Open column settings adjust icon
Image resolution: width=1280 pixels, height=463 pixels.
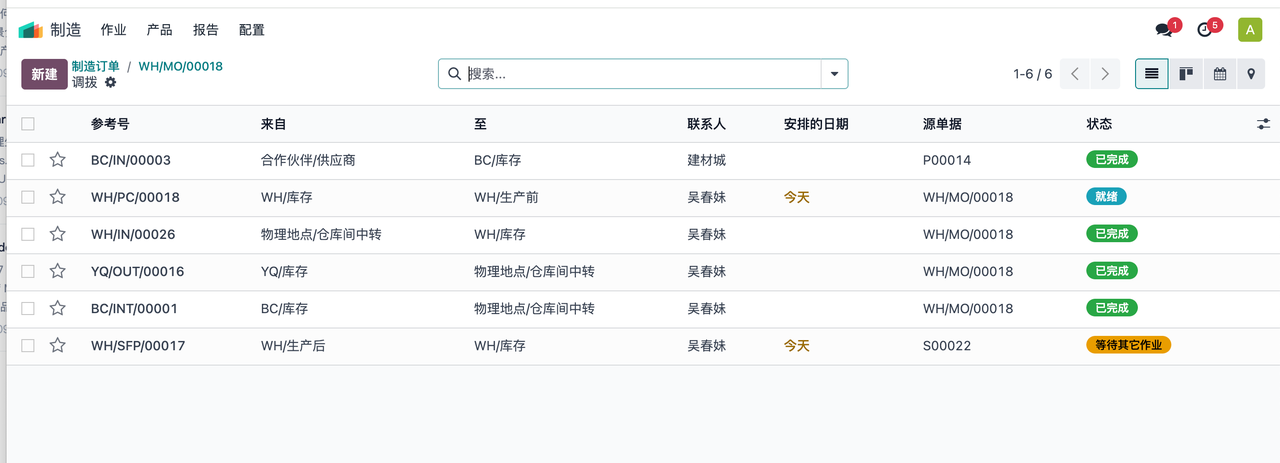pos(1264,124)
